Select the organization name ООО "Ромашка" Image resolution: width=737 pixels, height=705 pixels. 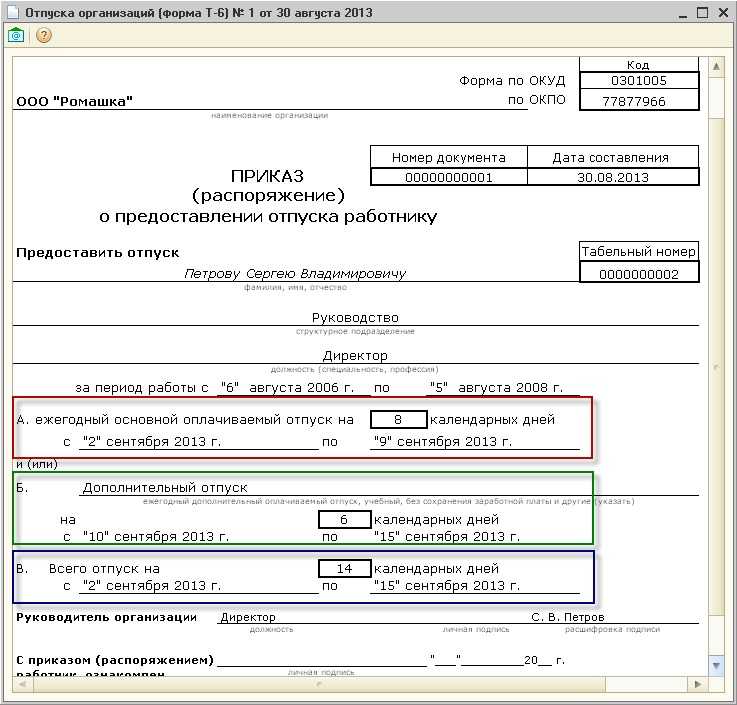click(74, 101)
